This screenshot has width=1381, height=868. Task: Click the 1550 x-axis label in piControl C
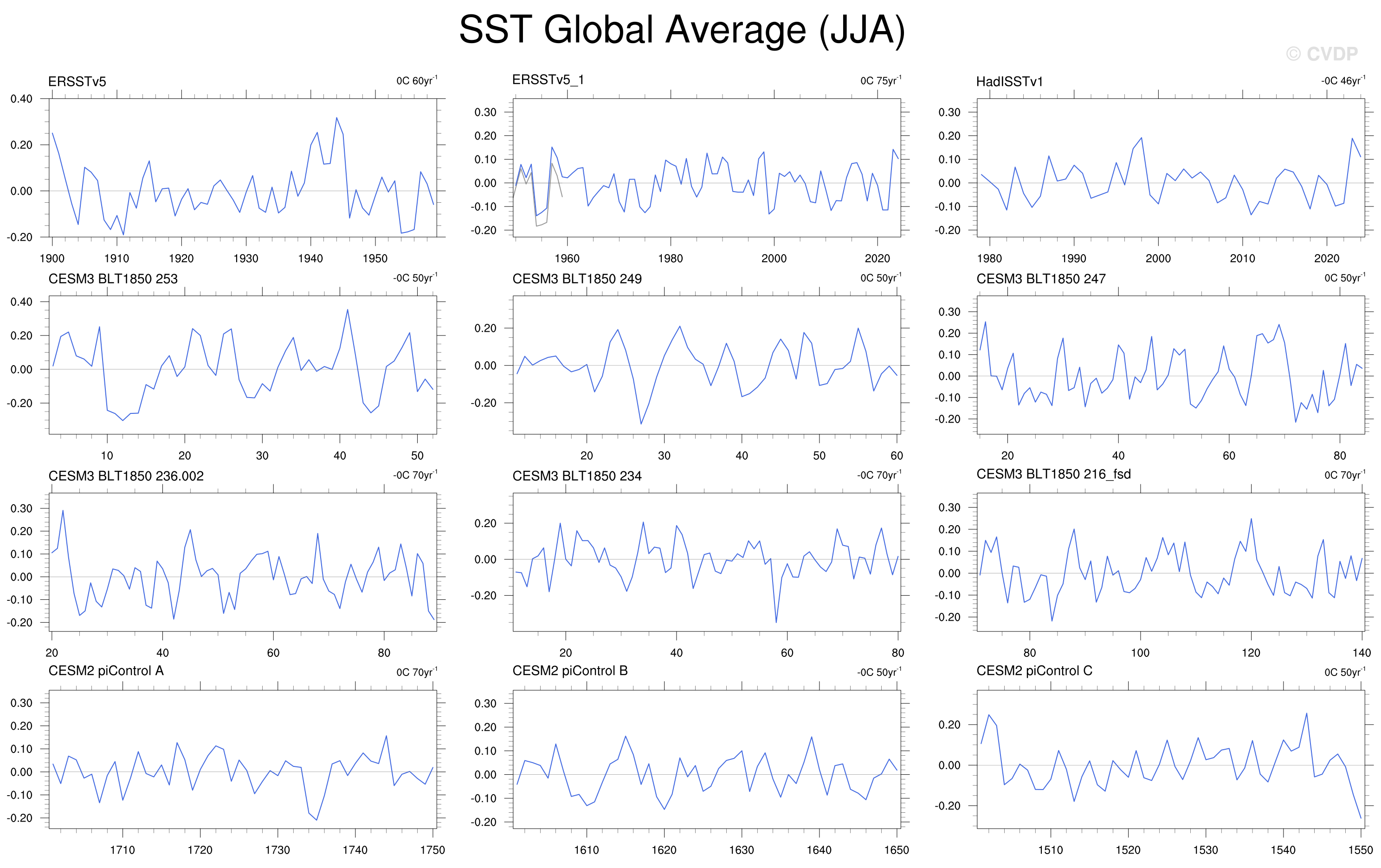(1360, 850)
